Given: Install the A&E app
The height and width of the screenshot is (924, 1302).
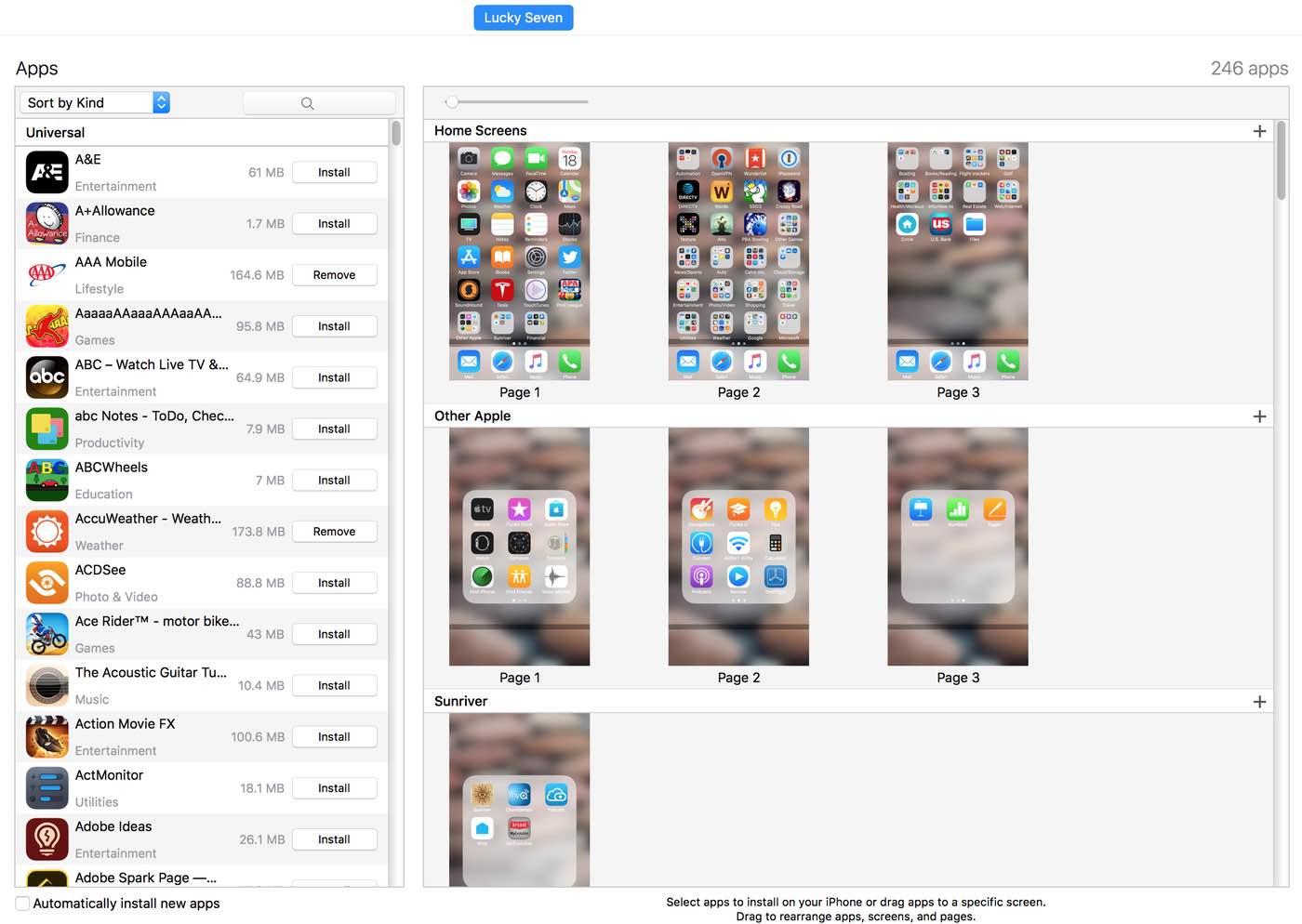Looking at the screenshot, I should (334, 172).
